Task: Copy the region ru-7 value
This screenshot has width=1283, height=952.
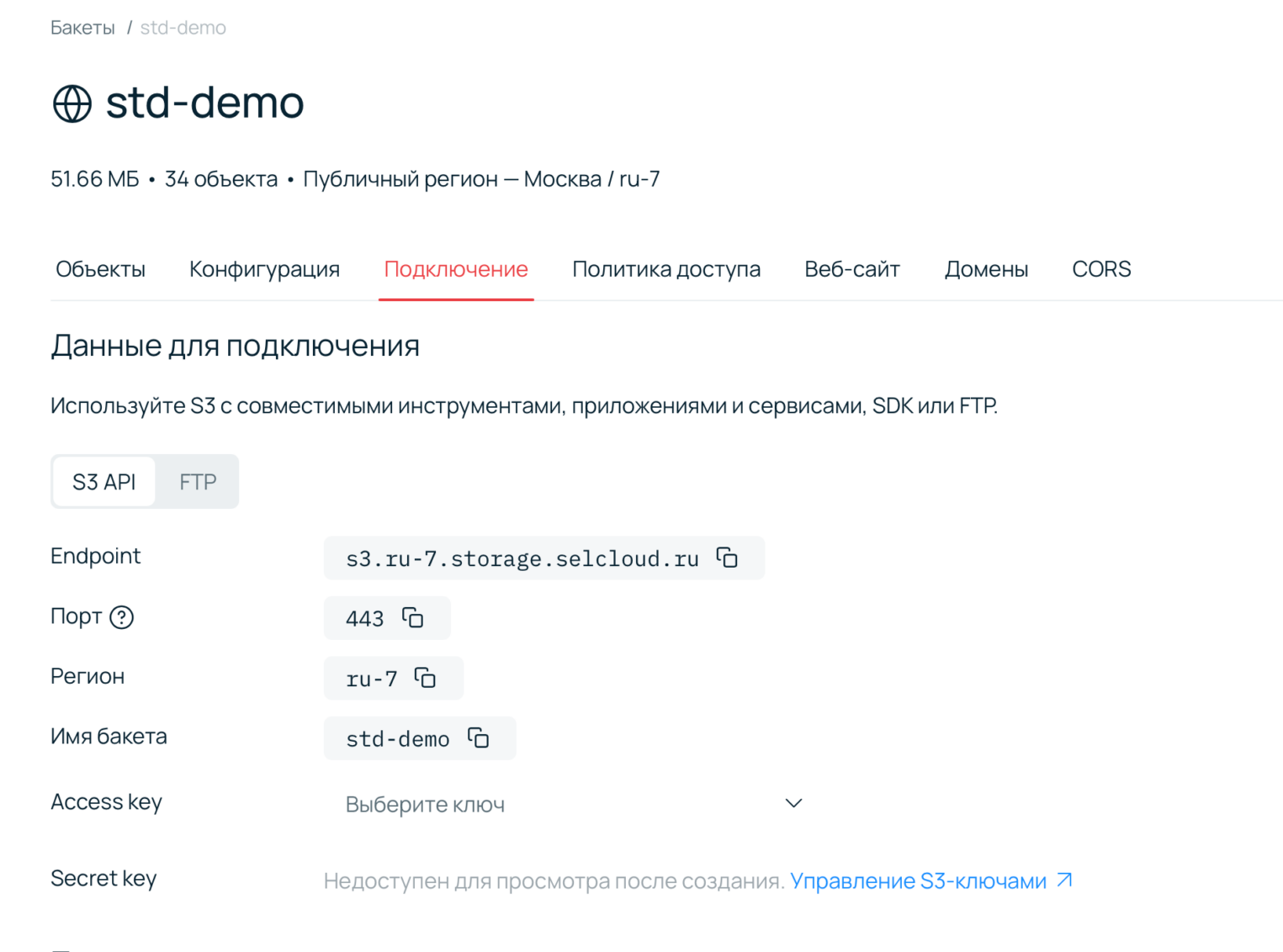Action: [x=425, y=678]
